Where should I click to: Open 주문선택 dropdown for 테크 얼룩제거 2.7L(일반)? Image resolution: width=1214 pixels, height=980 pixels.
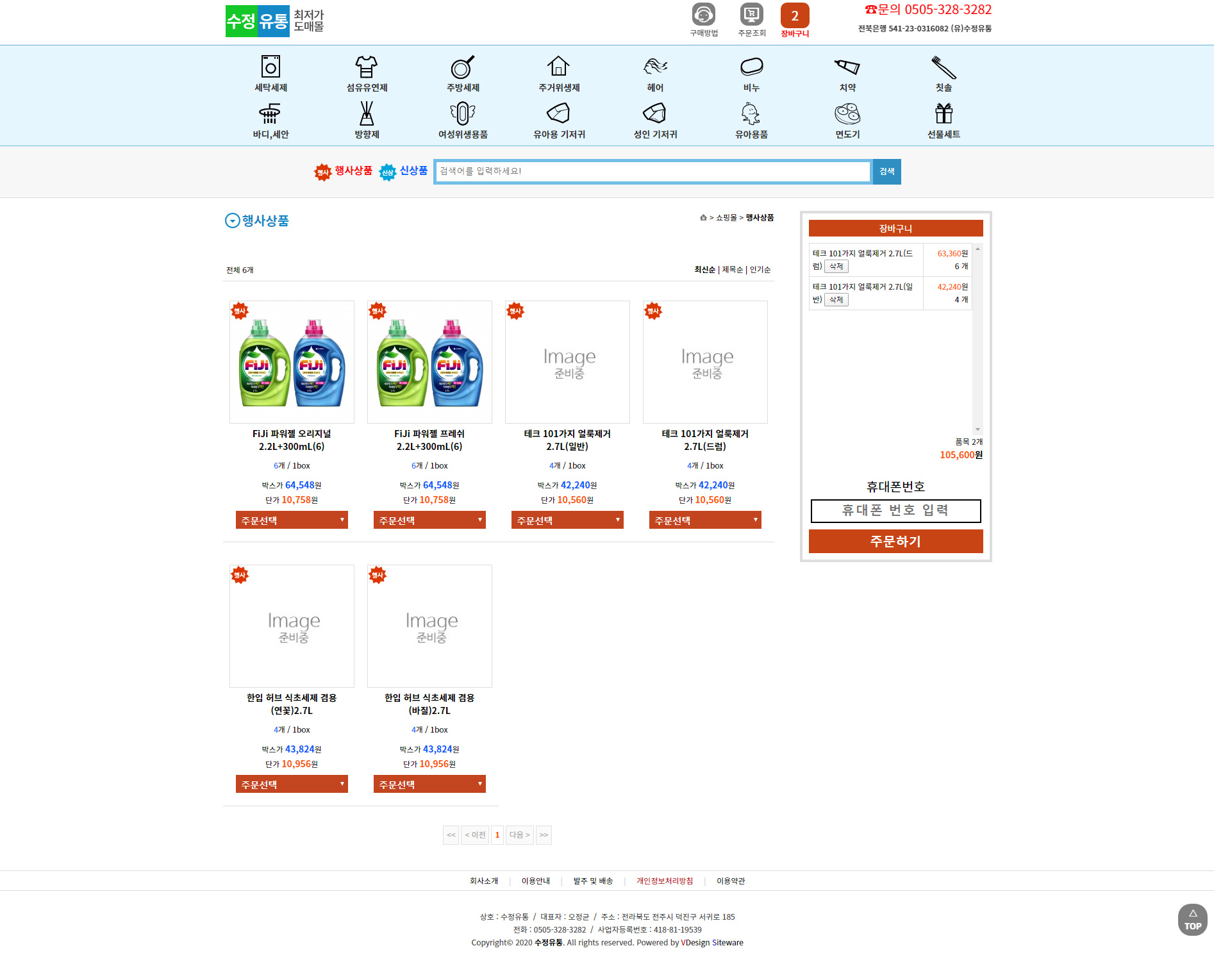pyautogui.click(x=567, y=520)
